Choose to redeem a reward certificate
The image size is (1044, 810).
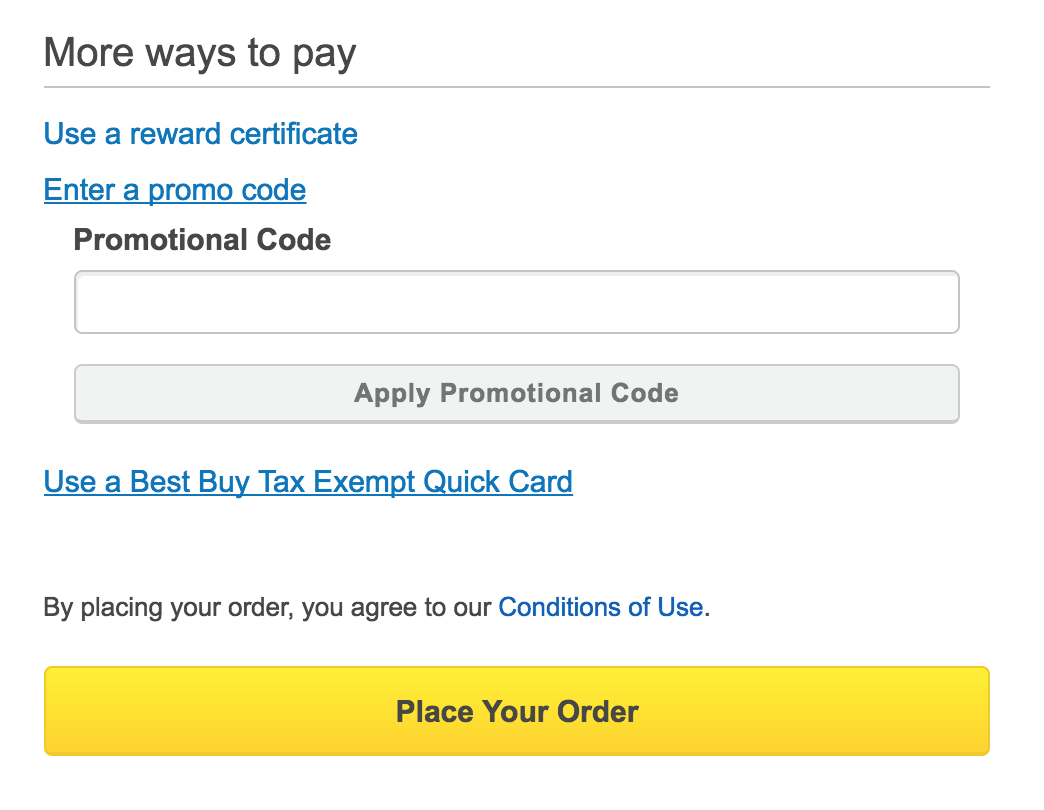[200, 134]
